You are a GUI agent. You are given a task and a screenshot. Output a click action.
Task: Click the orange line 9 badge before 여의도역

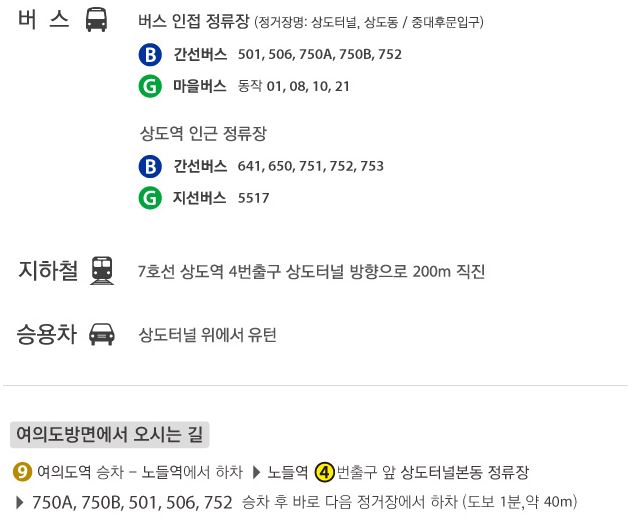(x=22, y=472)
